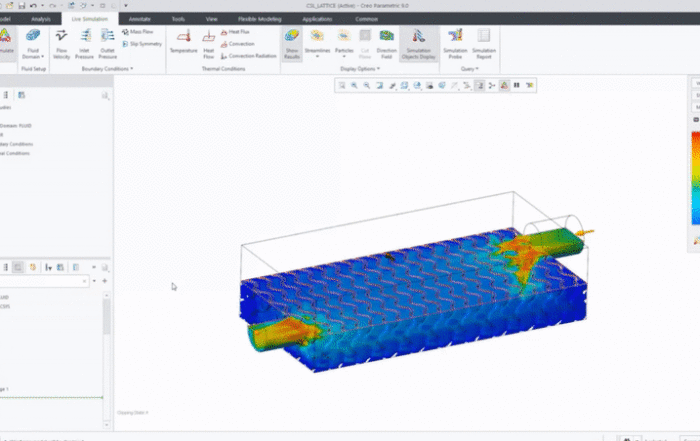Open the quick access toolbar customize arrow
Viewport: 700px width, 441px height.
point(126,6)
